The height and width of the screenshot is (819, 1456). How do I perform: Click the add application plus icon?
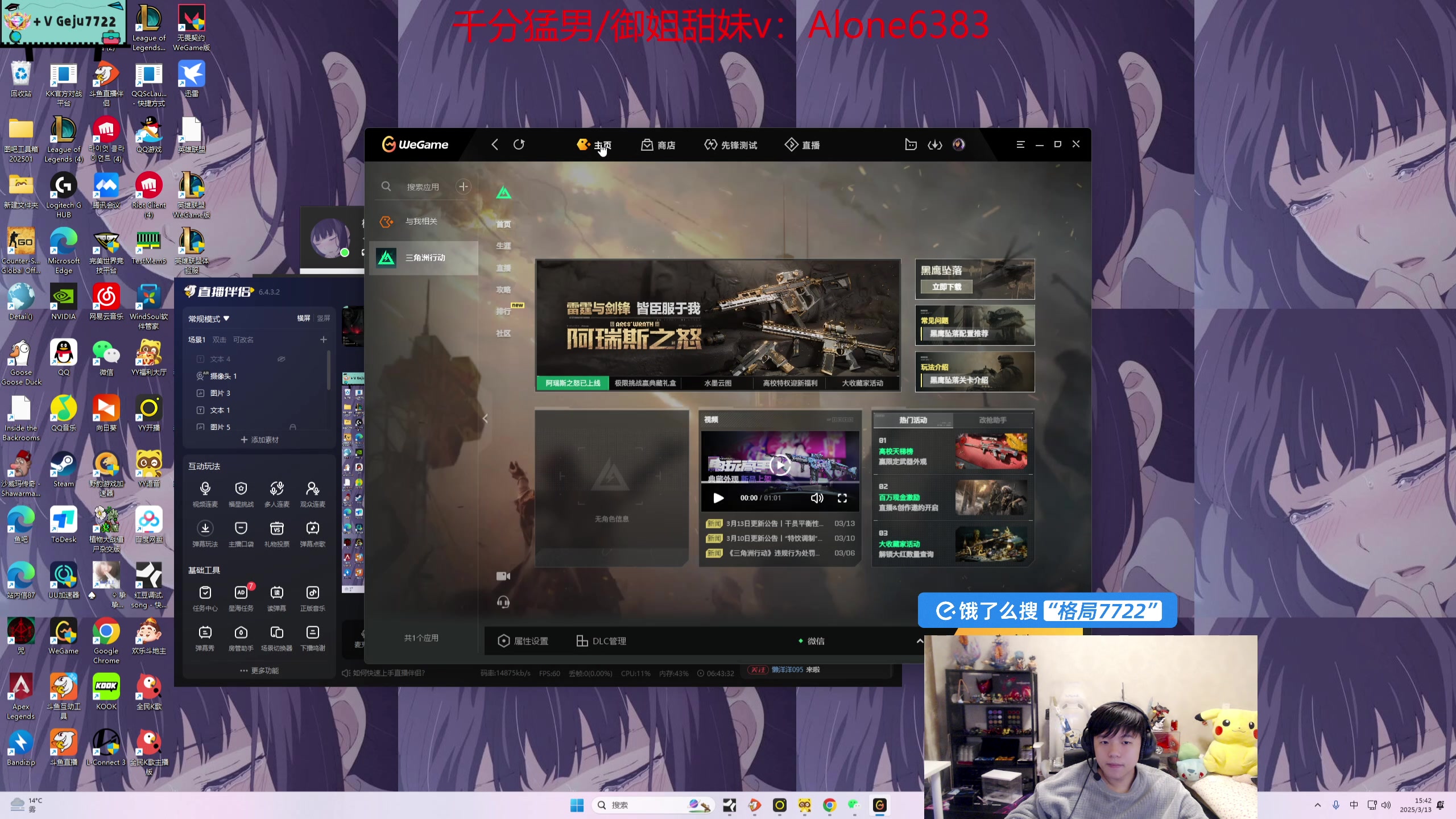464,187
